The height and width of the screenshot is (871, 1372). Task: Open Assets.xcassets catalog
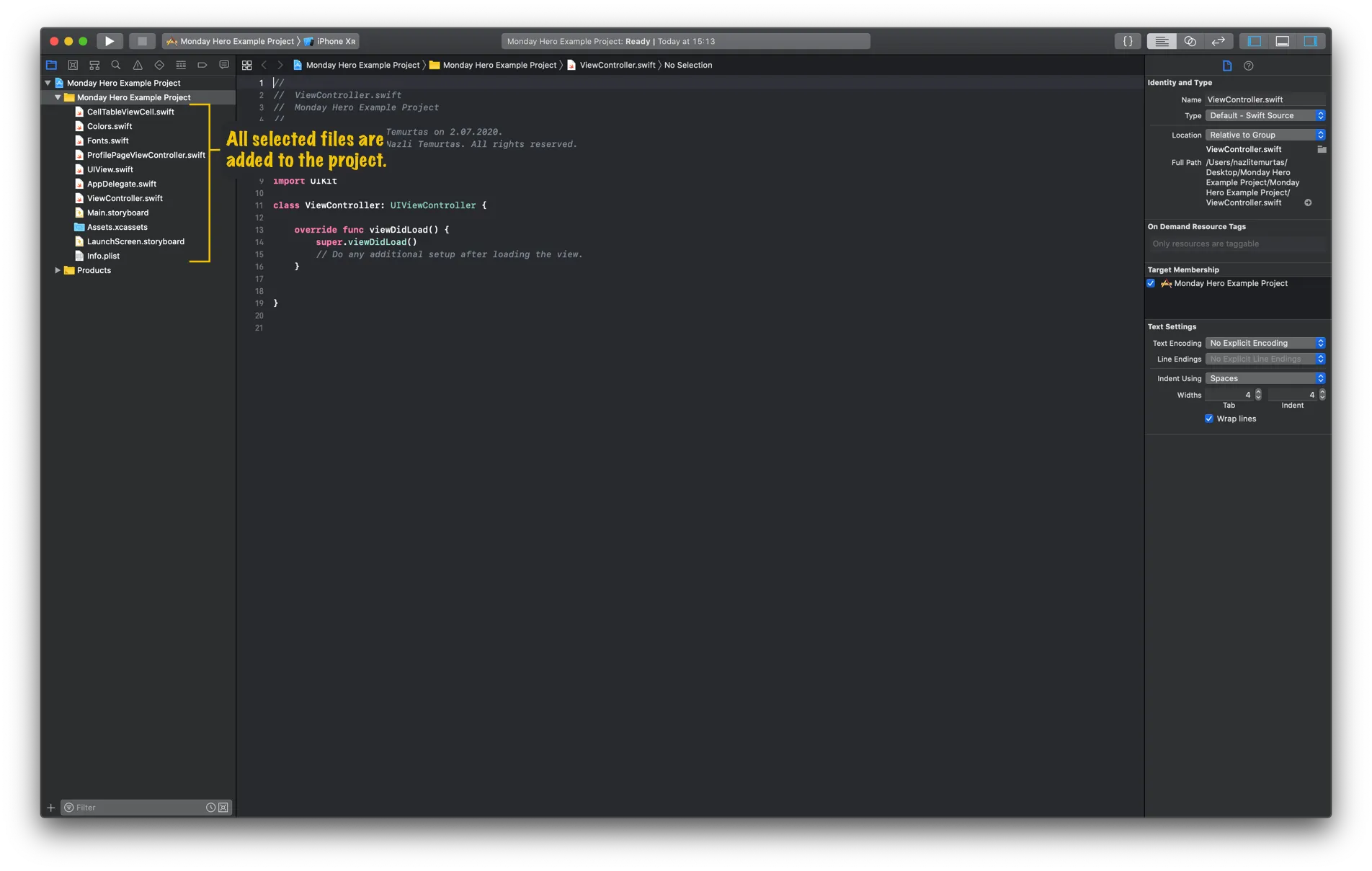coord(117,227)
